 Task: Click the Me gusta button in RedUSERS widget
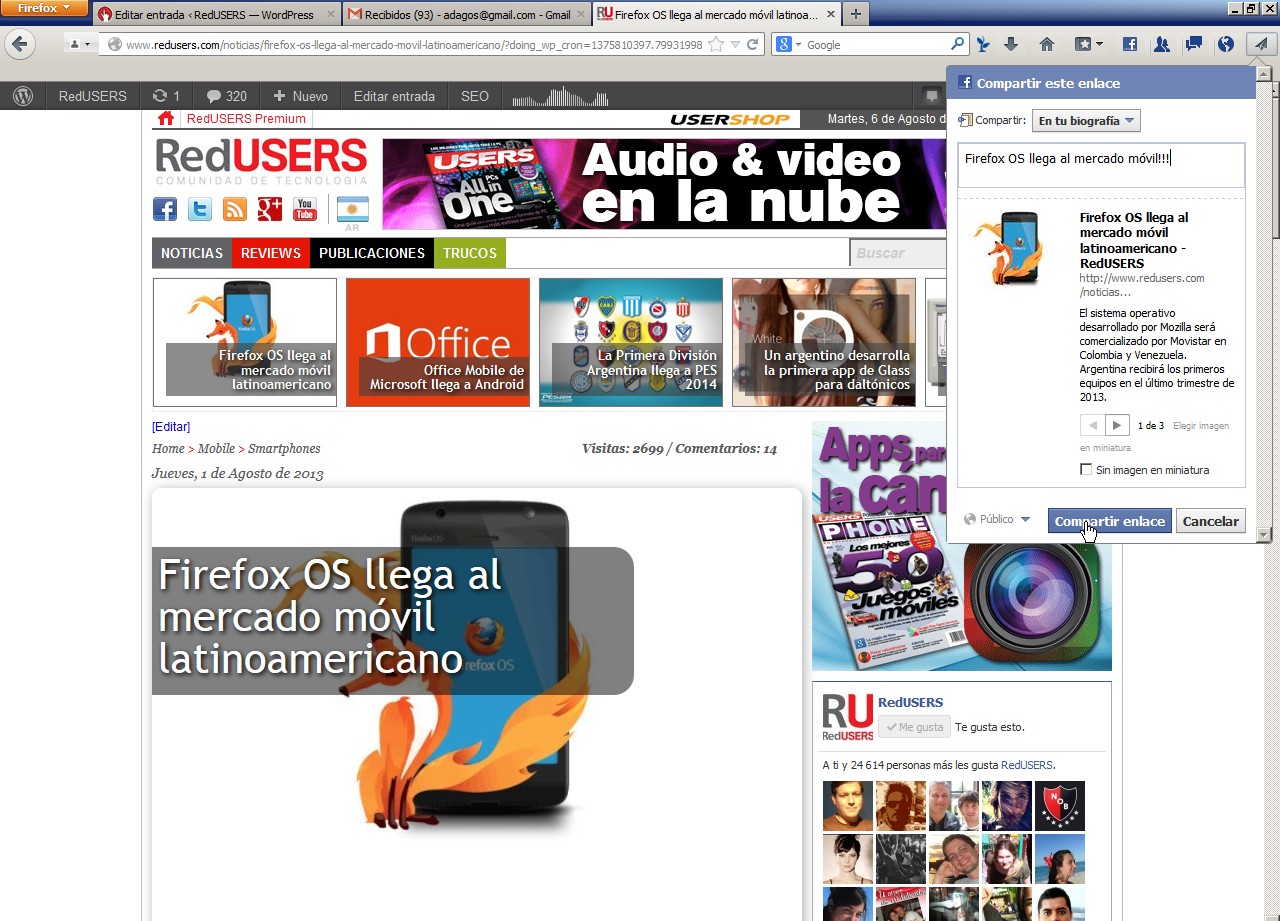914,727
